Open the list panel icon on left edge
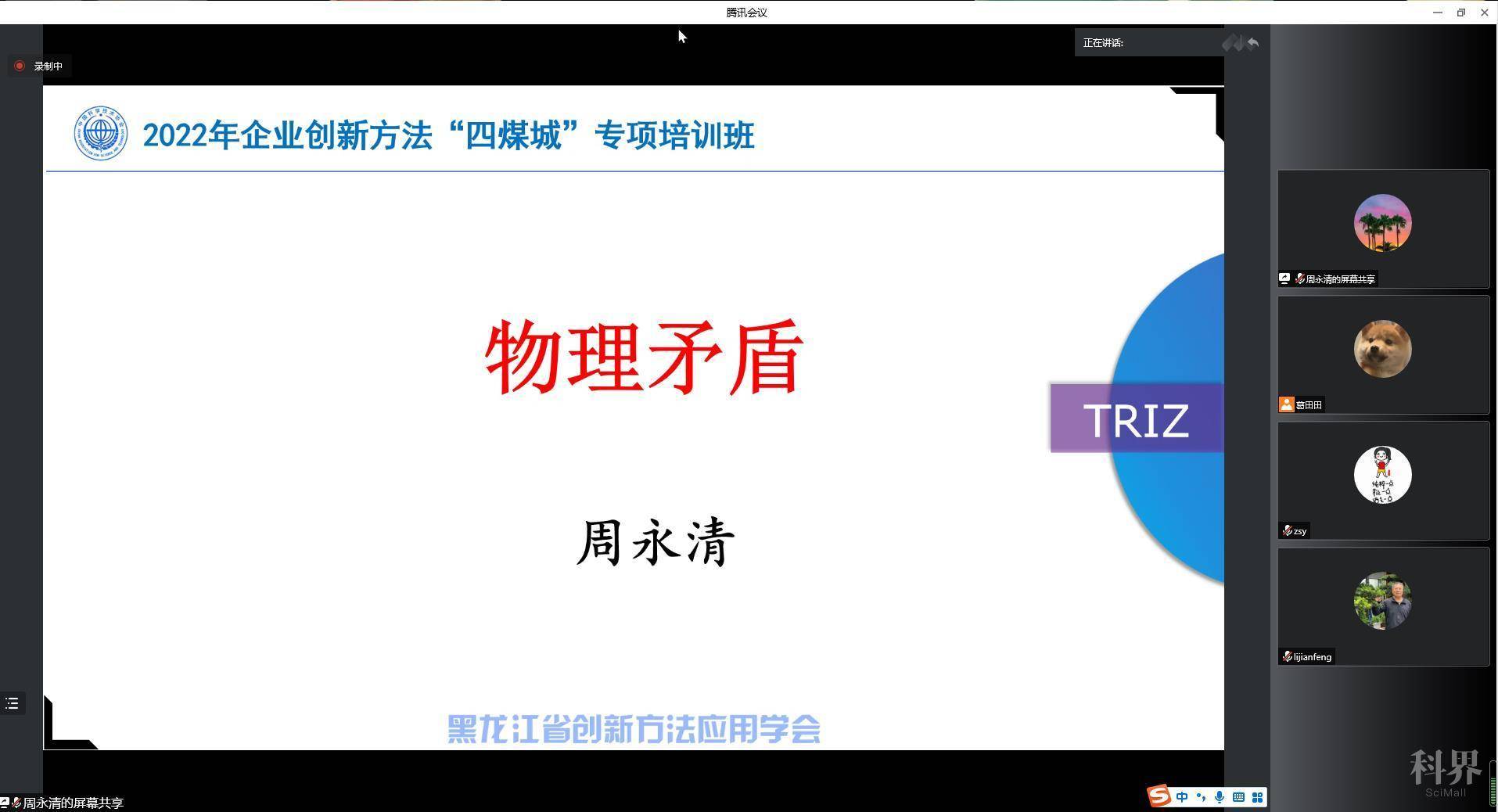The width and height of the screenshot is (1498, 812). 13,703
